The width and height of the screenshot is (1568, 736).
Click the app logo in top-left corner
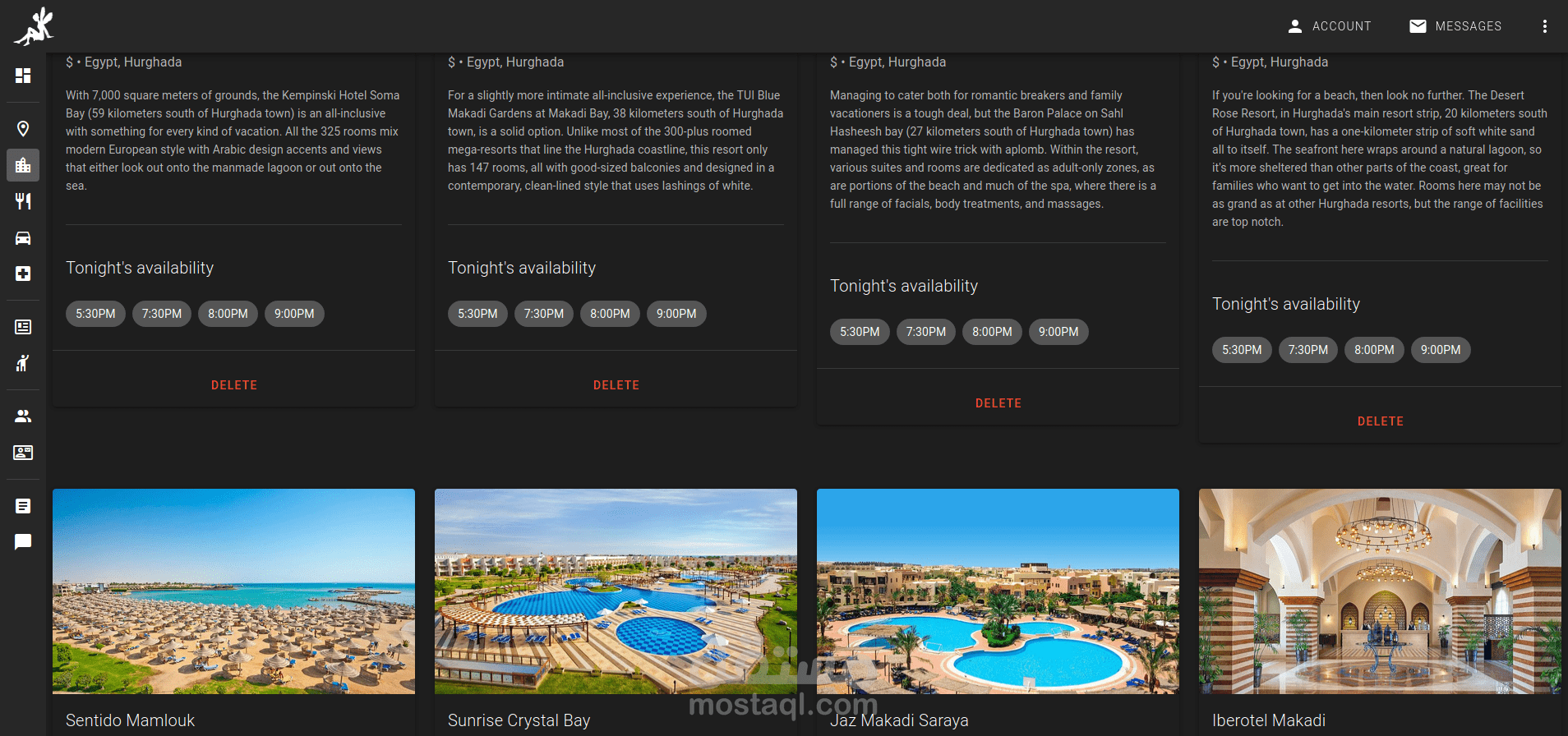(x=34, y=26)
